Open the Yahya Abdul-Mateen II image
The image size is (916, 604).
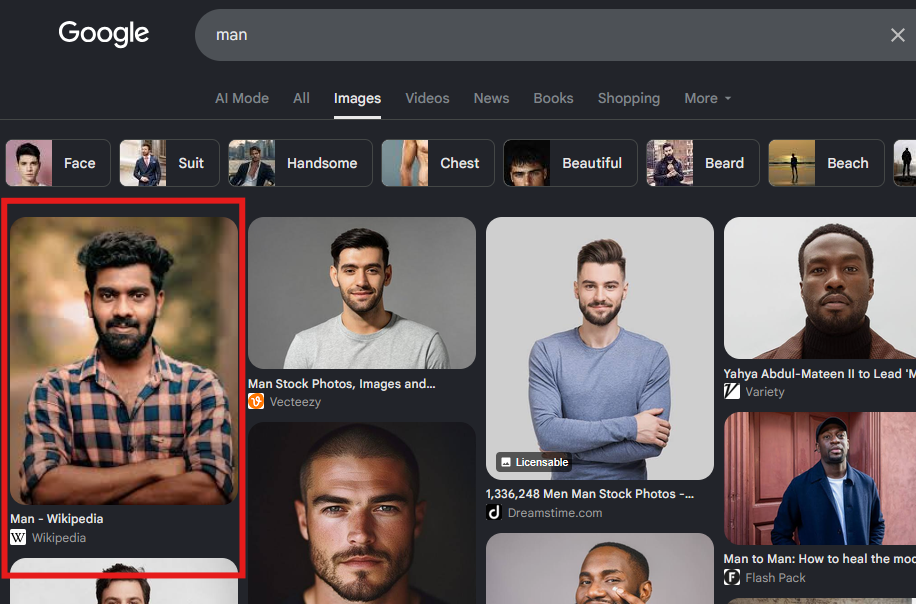[820, 288]
